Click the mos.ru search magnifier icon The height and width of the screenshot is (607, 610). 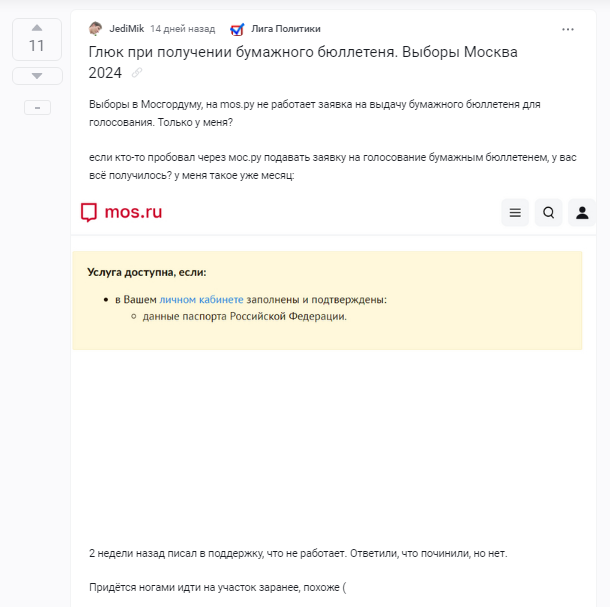click(549, 212)
